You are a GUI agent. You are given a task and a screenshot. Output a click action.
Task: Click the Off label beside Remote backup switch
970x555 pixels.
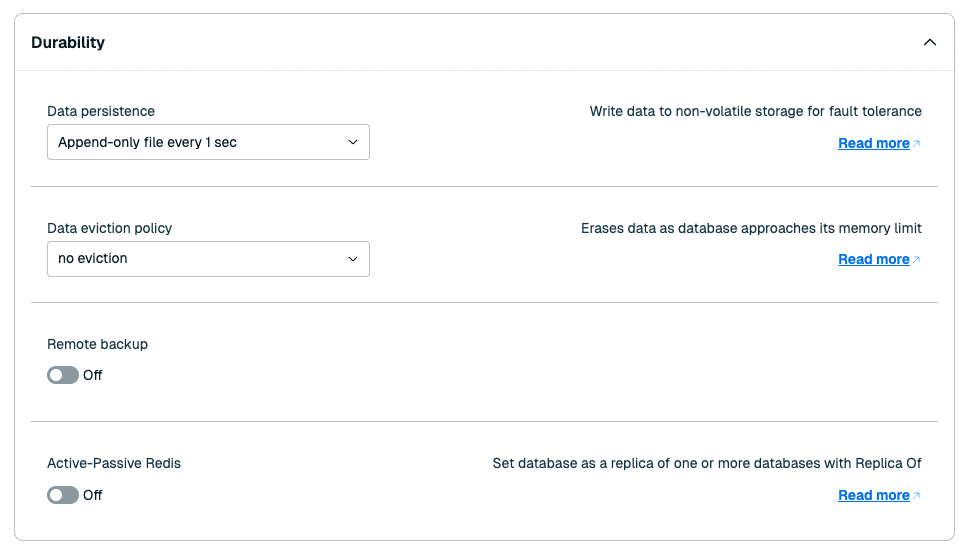tap(93, 375)
